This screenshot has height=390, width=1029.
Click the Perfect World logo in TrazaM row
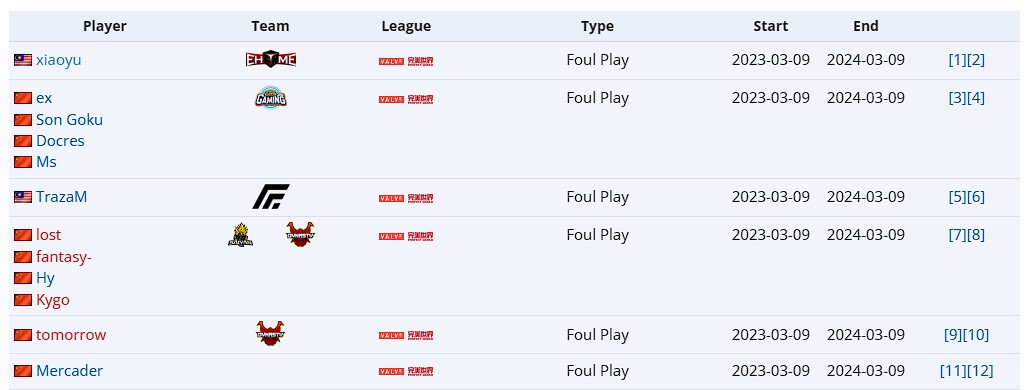420,198
